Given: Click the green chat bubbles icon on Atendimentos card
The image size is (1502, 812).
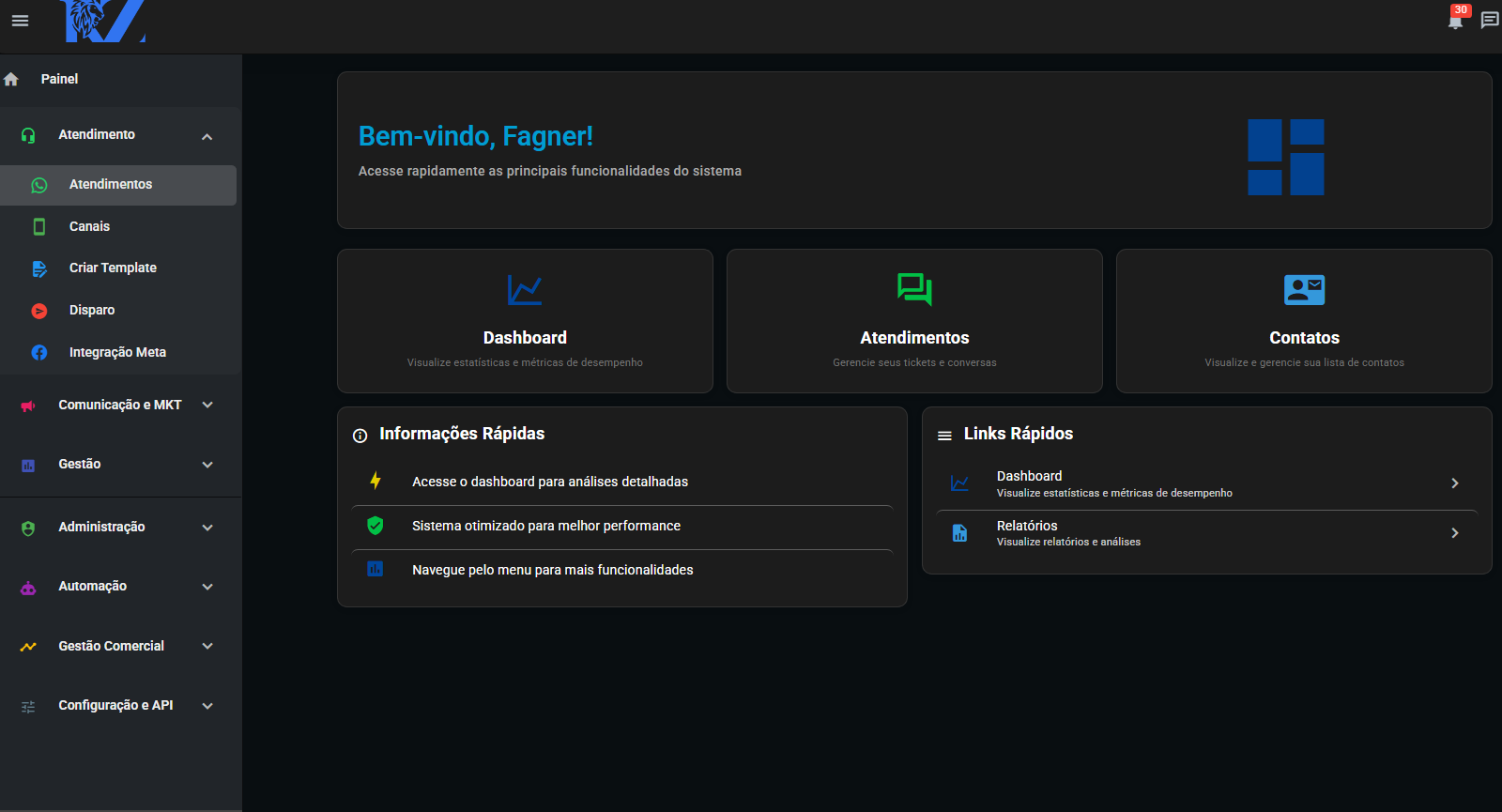Looking at the screenshot, I should coord(914,289).
